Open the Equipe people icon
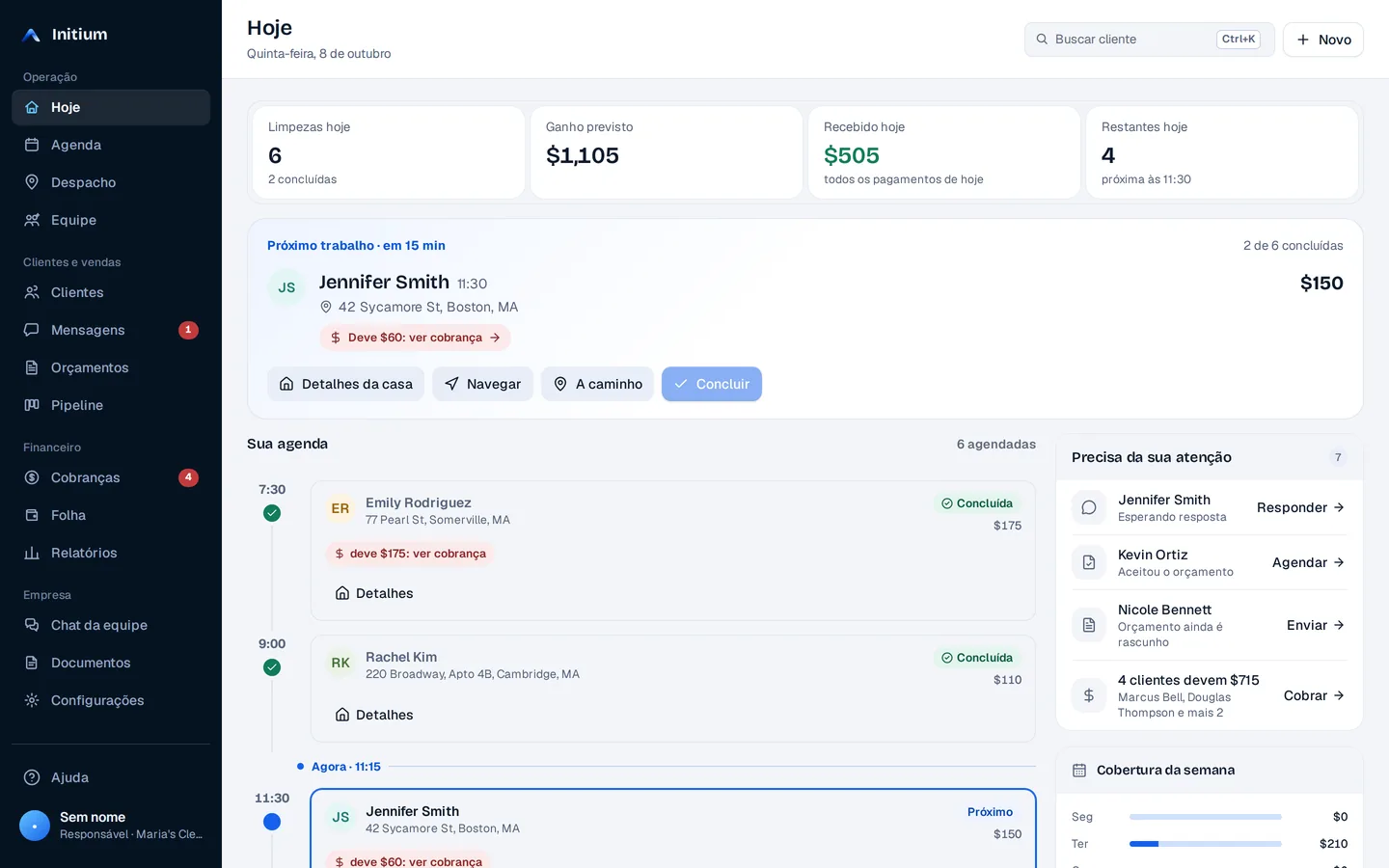This screenshot has width=1389, height=868. [x=32, y=220]
